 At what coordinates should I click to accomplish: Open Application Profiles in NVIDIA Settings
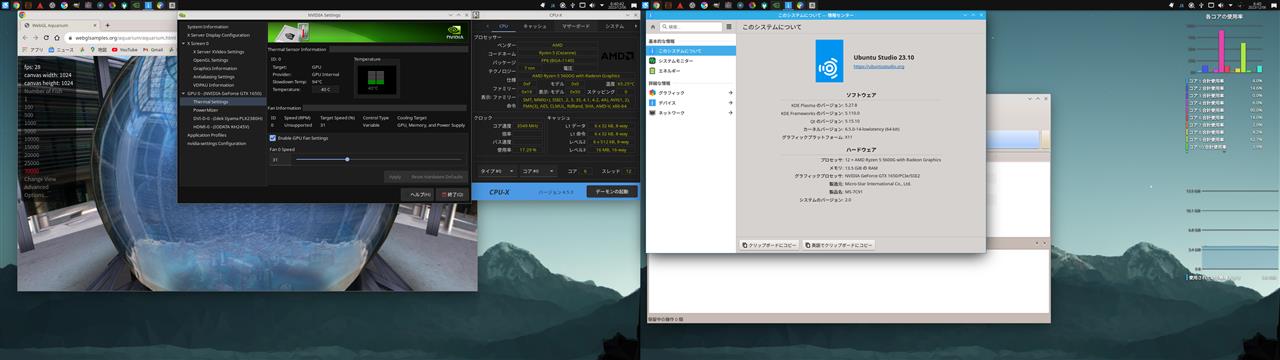206,135
